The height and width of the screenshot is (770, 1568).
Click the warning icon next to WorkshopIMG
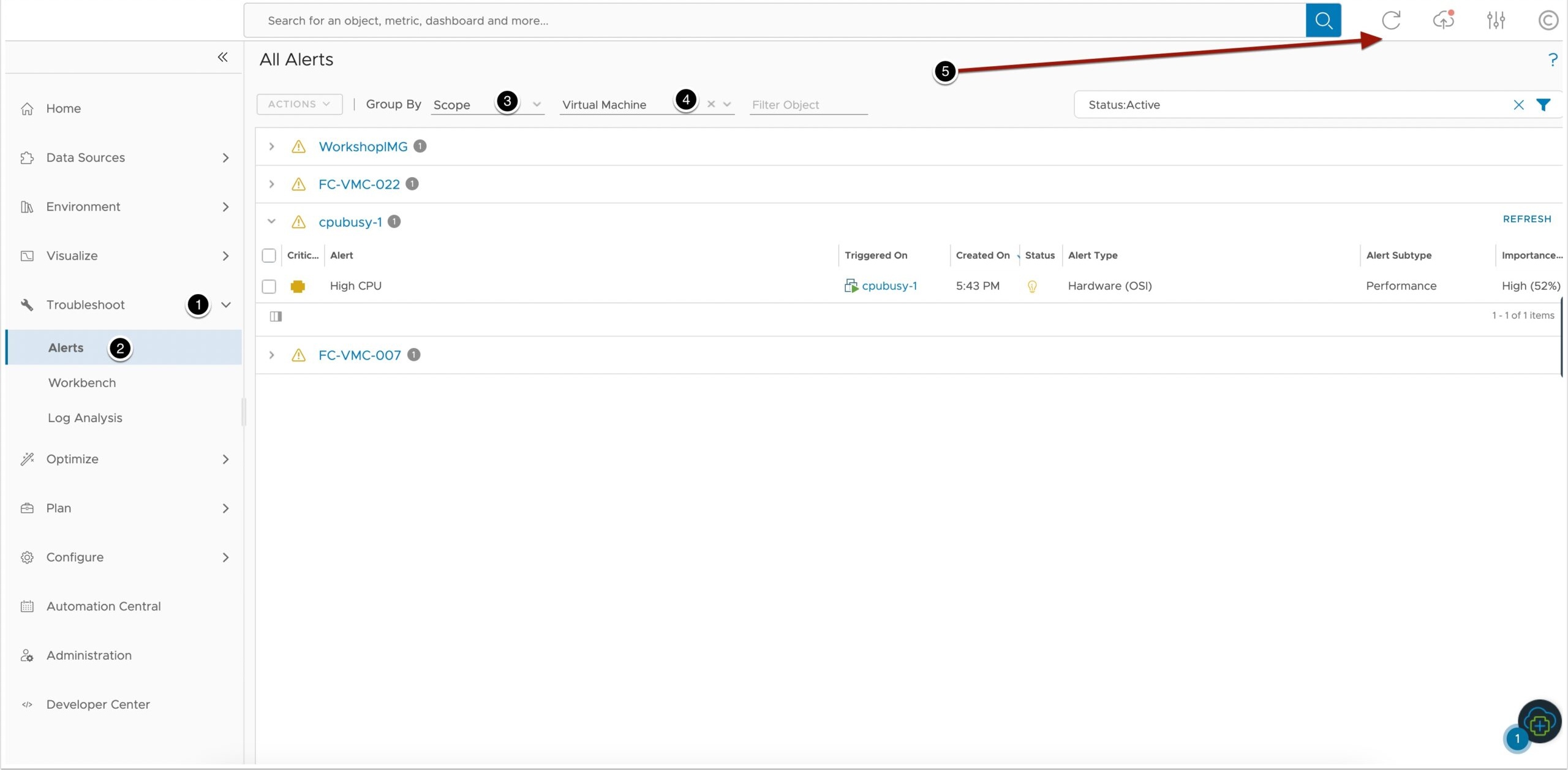298,146
